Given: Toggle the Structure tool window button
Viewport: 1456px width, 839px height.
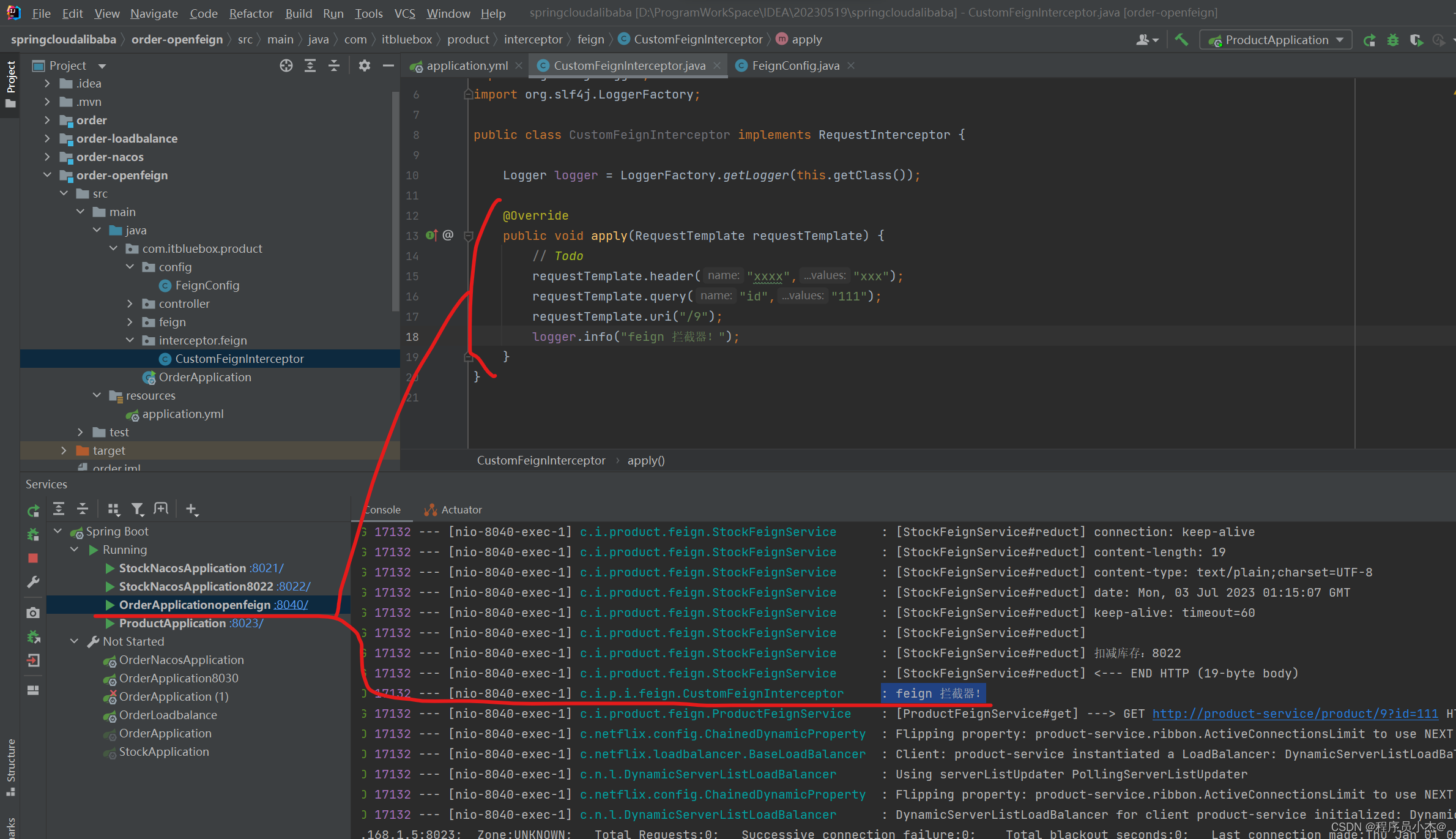Looking at the screenshot, I should tap(10, 767).
